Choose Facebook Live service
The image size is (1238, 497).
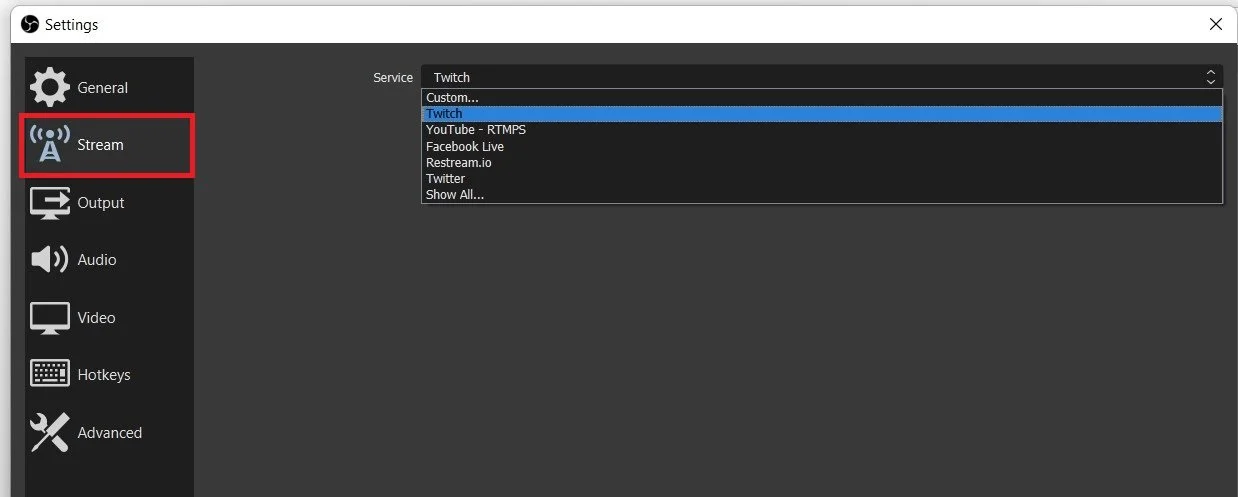tap(822, 146)
